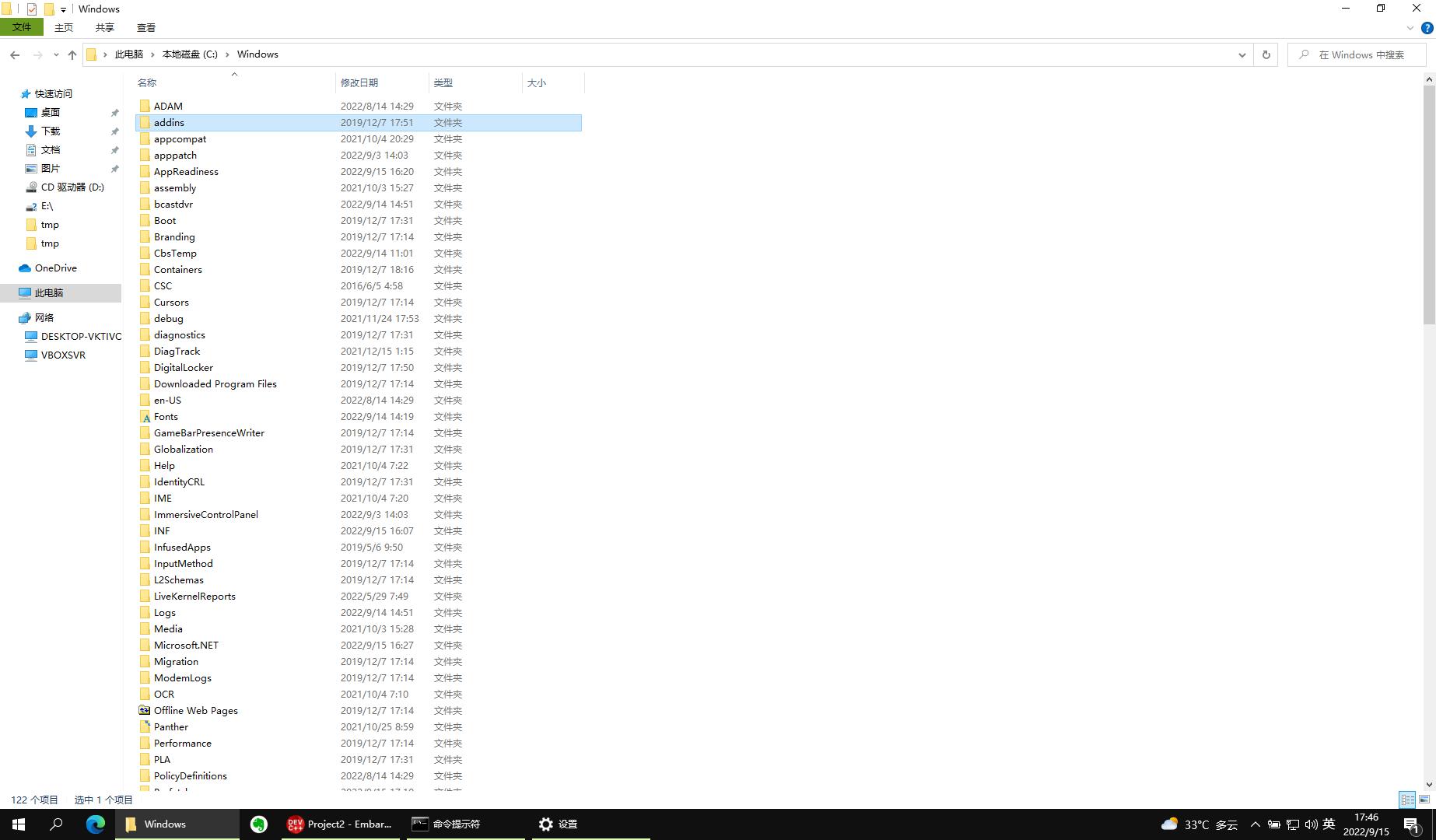Screen dimensions: 1436x840
Task: Launch Microsoft Edge from taskbar
Action: coord(95,824)
